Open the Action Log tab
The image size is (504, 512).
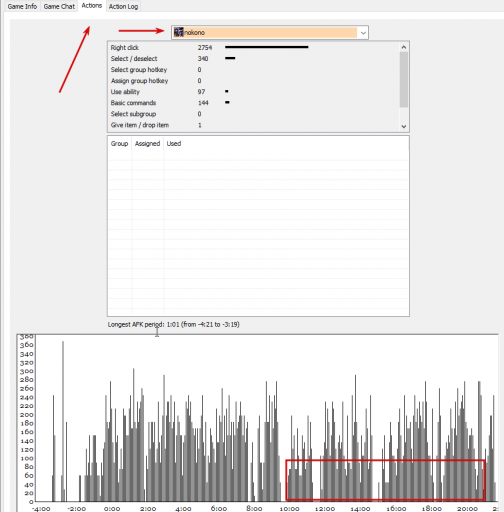click(123, 6)
